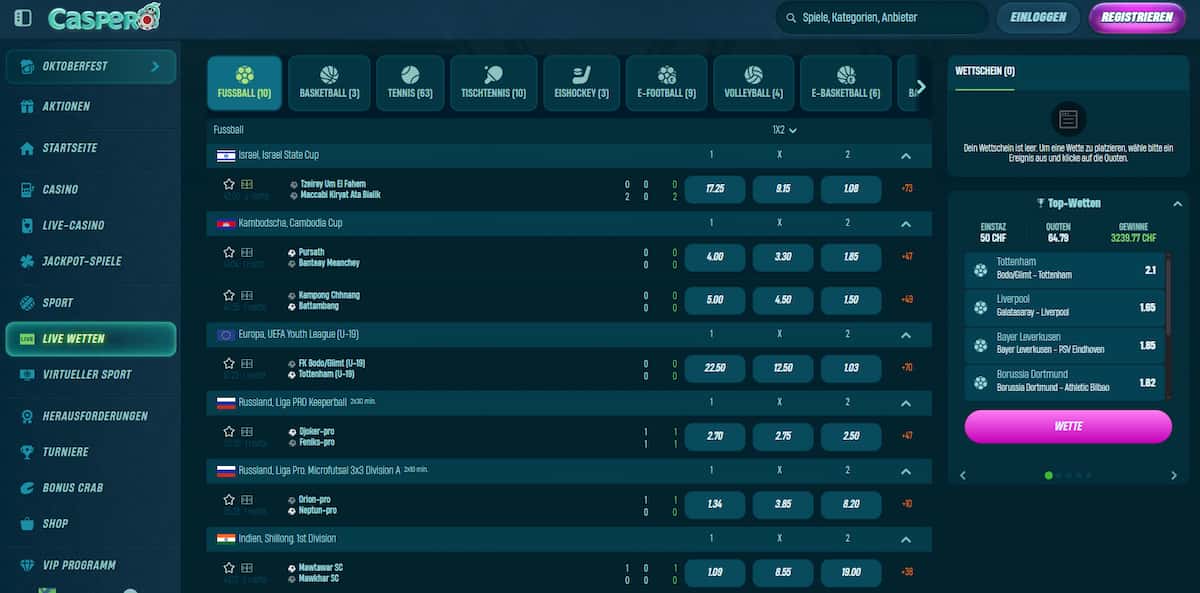This screenshot has height=593, width=1200.
Task: Click the Registrieren button
Action: click(1136, 17)
